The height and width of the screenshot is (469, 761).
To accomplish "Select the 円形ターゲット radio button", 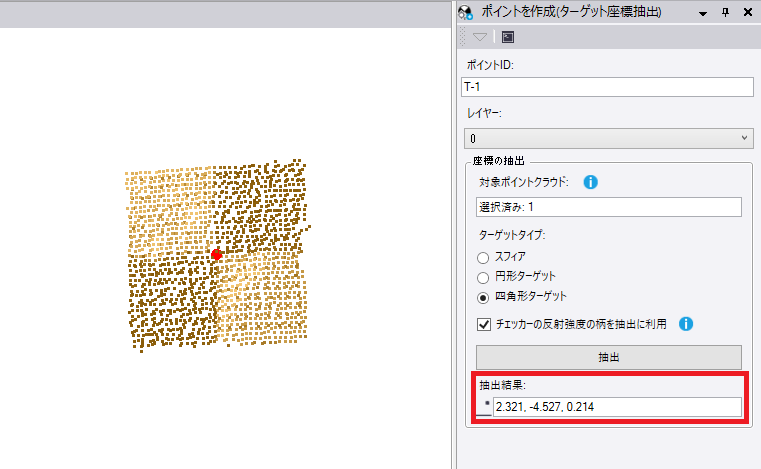I will click(x=483, y=277).
